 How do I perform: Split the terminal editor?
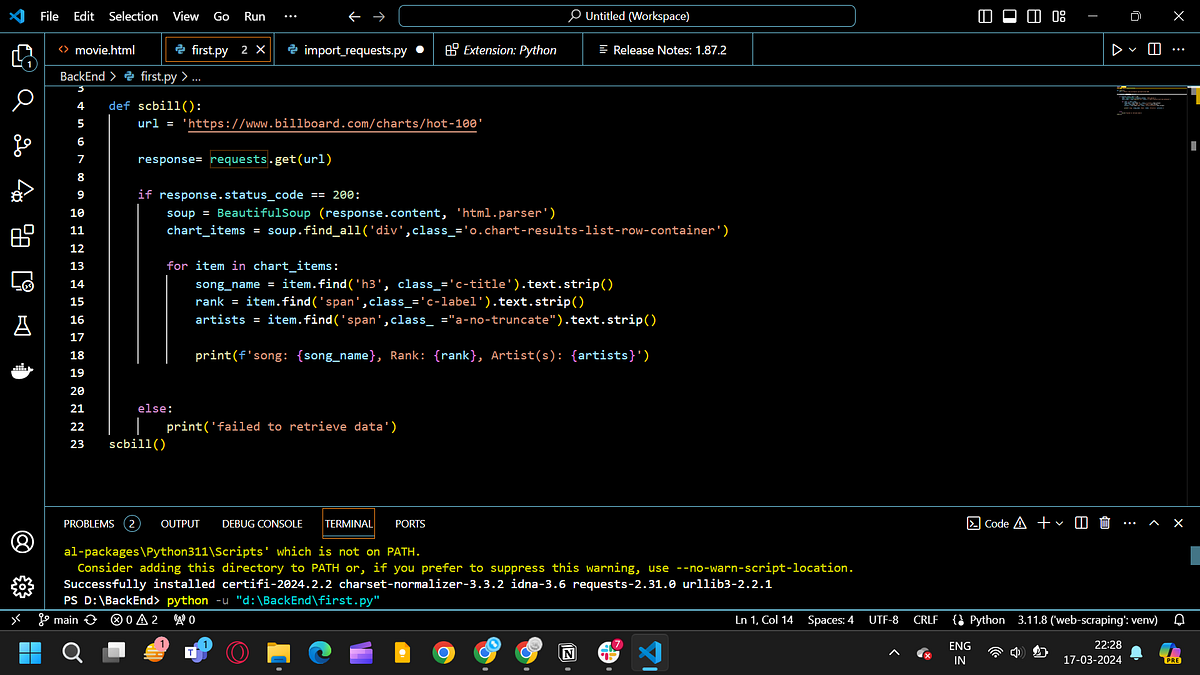tap(1080, 523)
